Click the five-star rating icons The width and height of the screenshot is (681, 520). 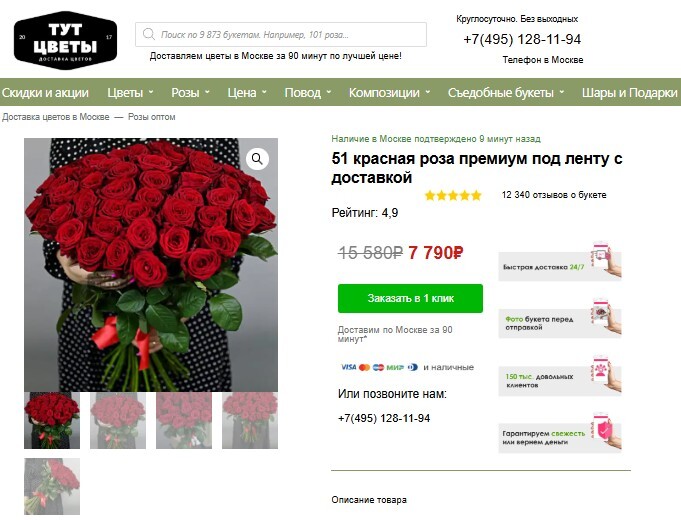pyautogui.click(x=453, y=195)
